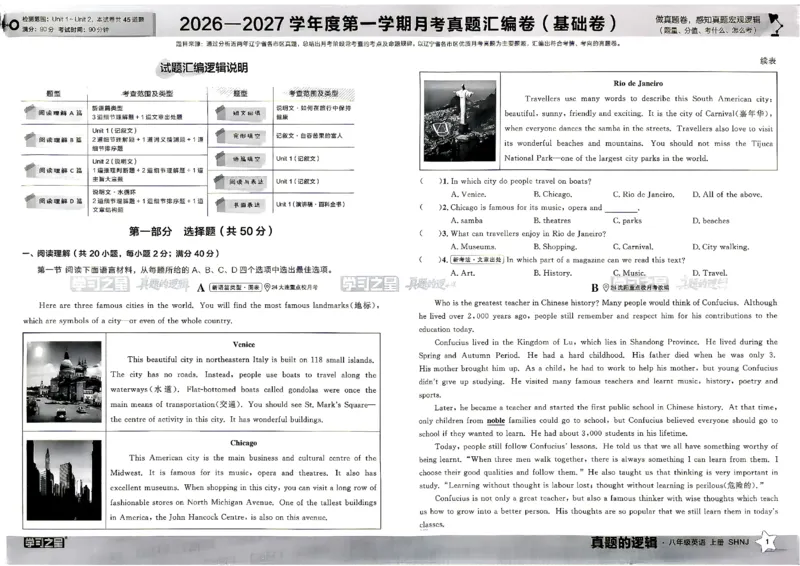Select option 'D. All of the above.'
The width and height of the screenshot is (800, 566).
coord(727,194)
